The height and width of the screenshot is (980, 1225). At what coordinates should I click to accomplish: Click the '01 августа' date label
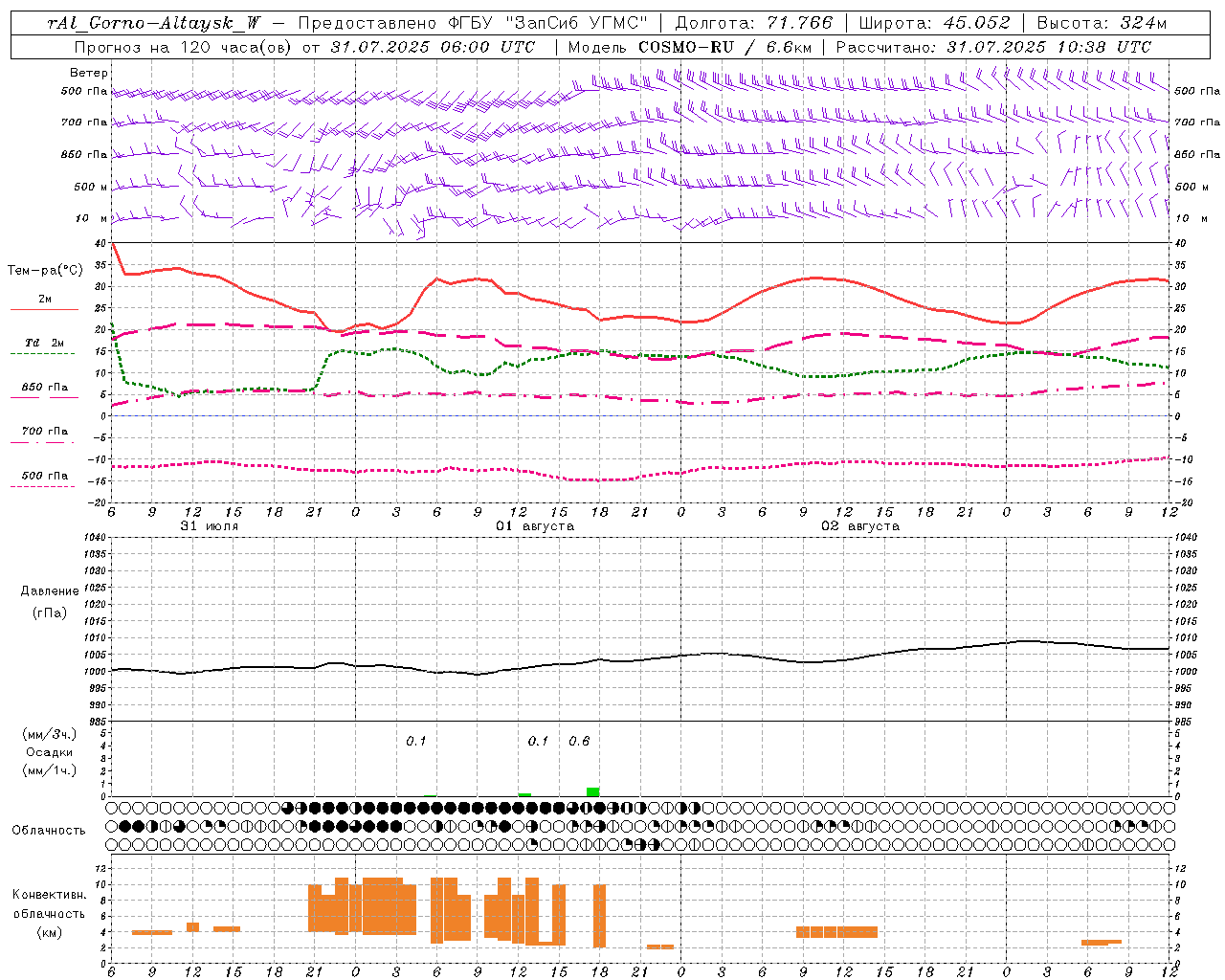(535, 526)
